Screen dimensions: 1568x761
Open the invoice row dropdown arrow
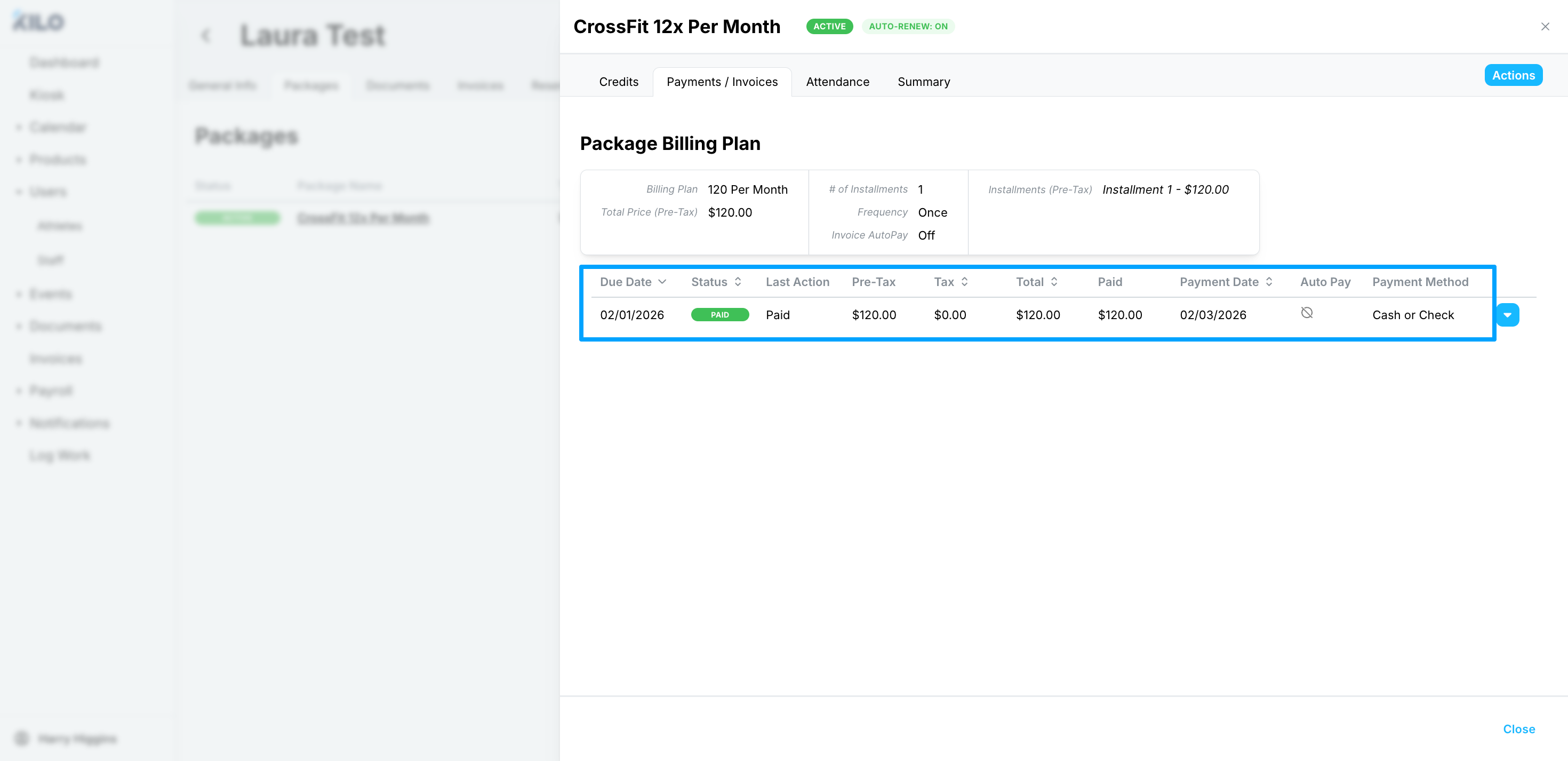tap(1507, 315)
